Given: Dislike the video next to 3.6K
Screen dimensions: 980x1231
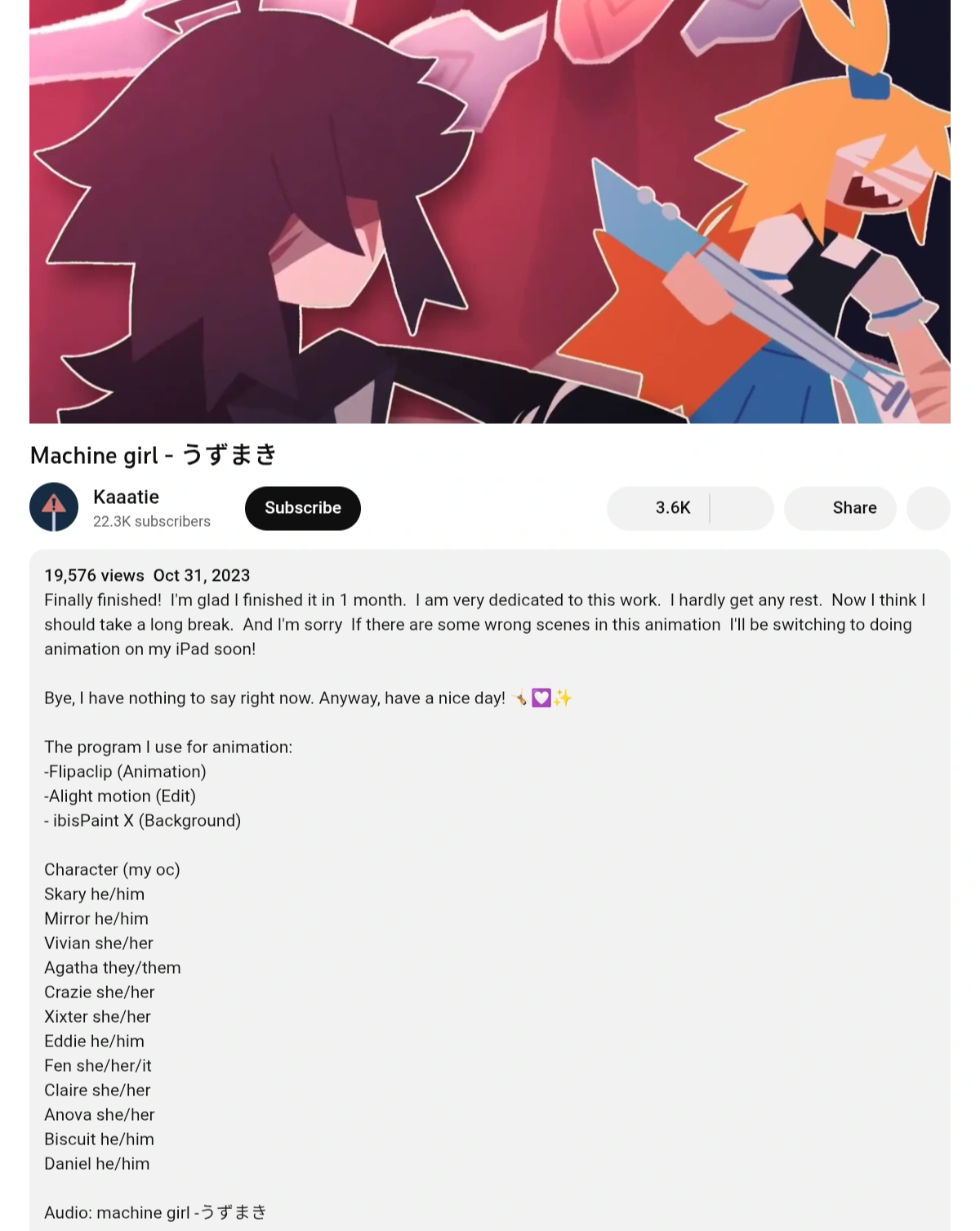Looking at the screenshot, I should pos(742,508).
